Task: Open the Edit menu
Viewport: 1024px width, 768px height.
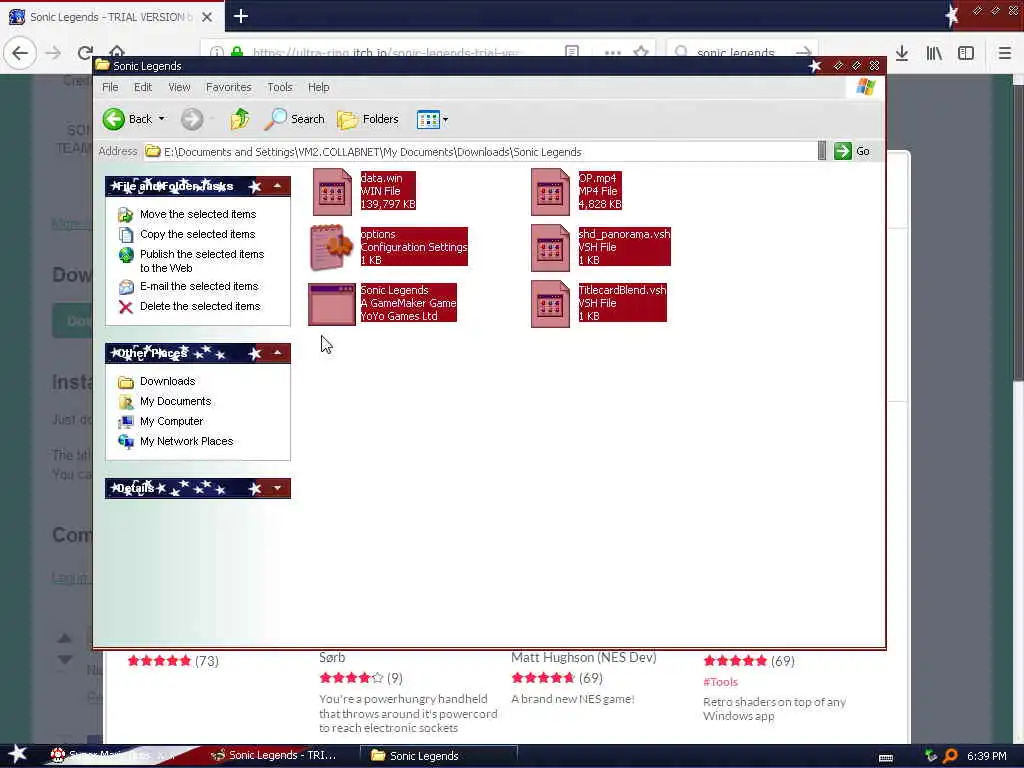Action: point(142,87)
